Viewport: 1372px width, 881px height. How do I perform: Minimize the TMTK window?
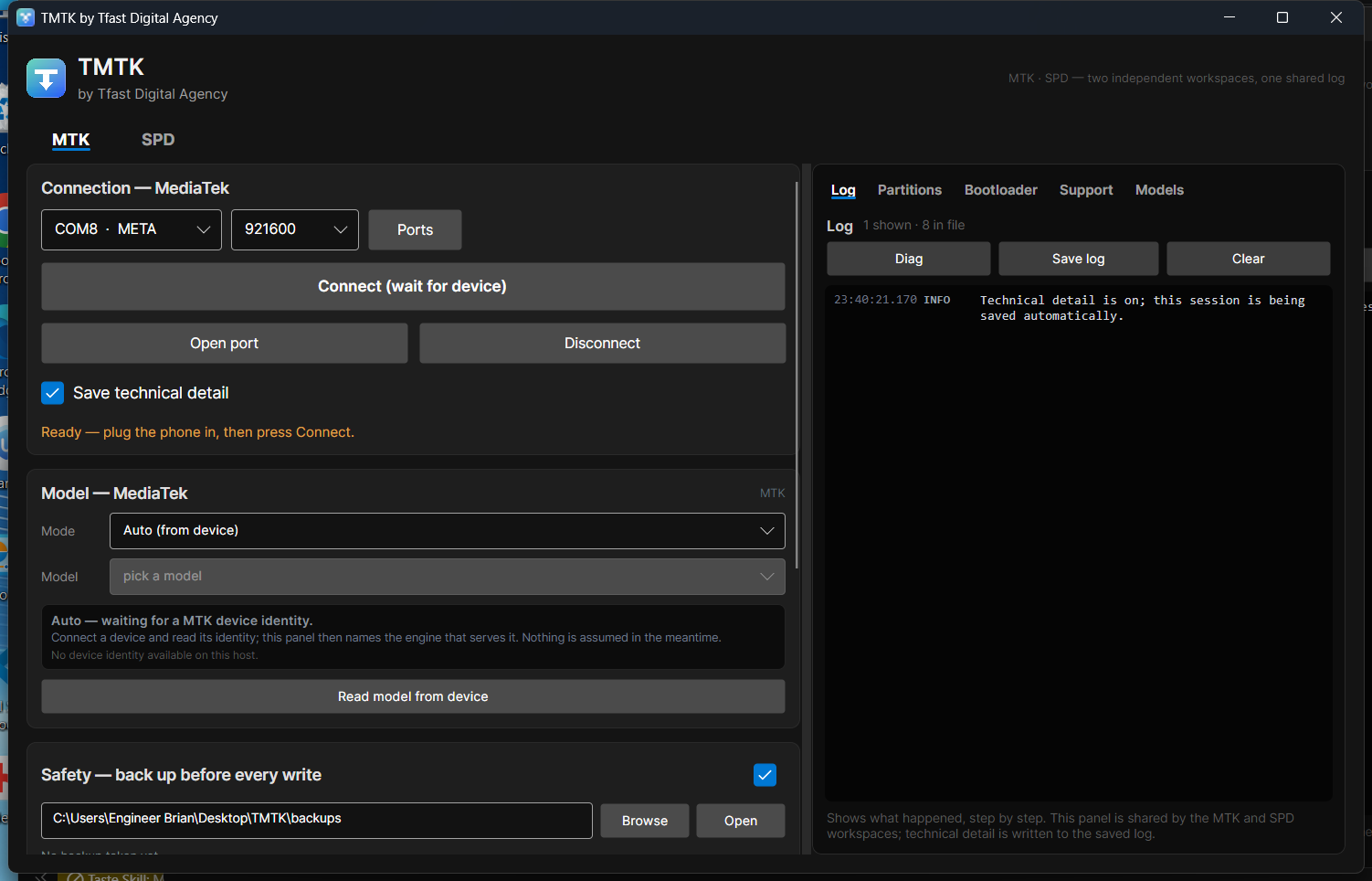pyautogui.click(x=1230, y=17)
